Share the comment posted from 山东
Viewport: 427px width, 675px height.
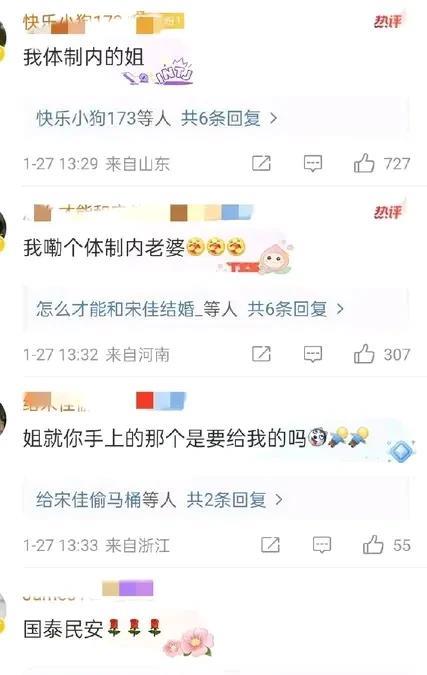pos(261,163)
